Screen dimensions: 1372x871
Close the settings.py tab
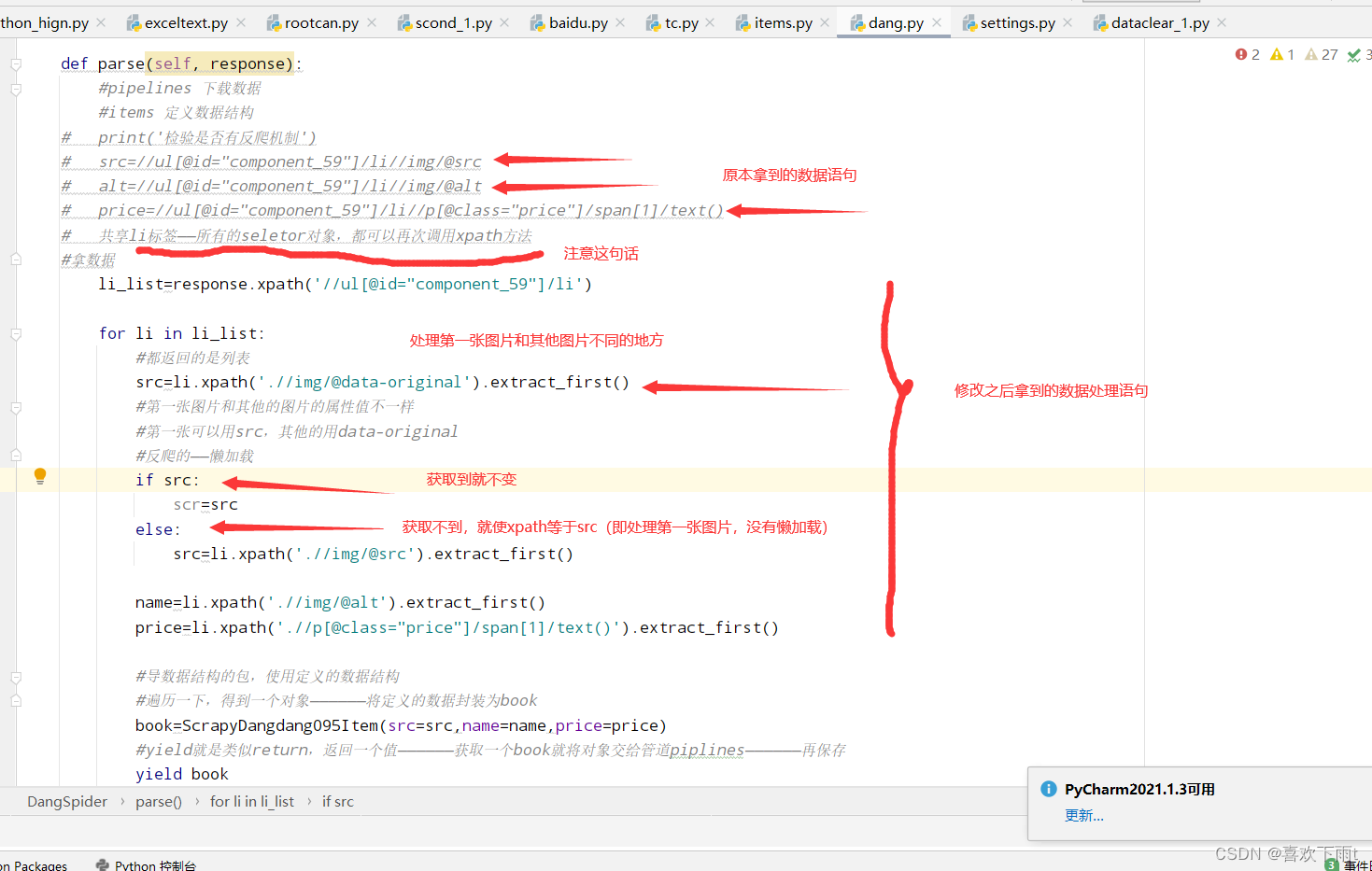coord(1068,22)
